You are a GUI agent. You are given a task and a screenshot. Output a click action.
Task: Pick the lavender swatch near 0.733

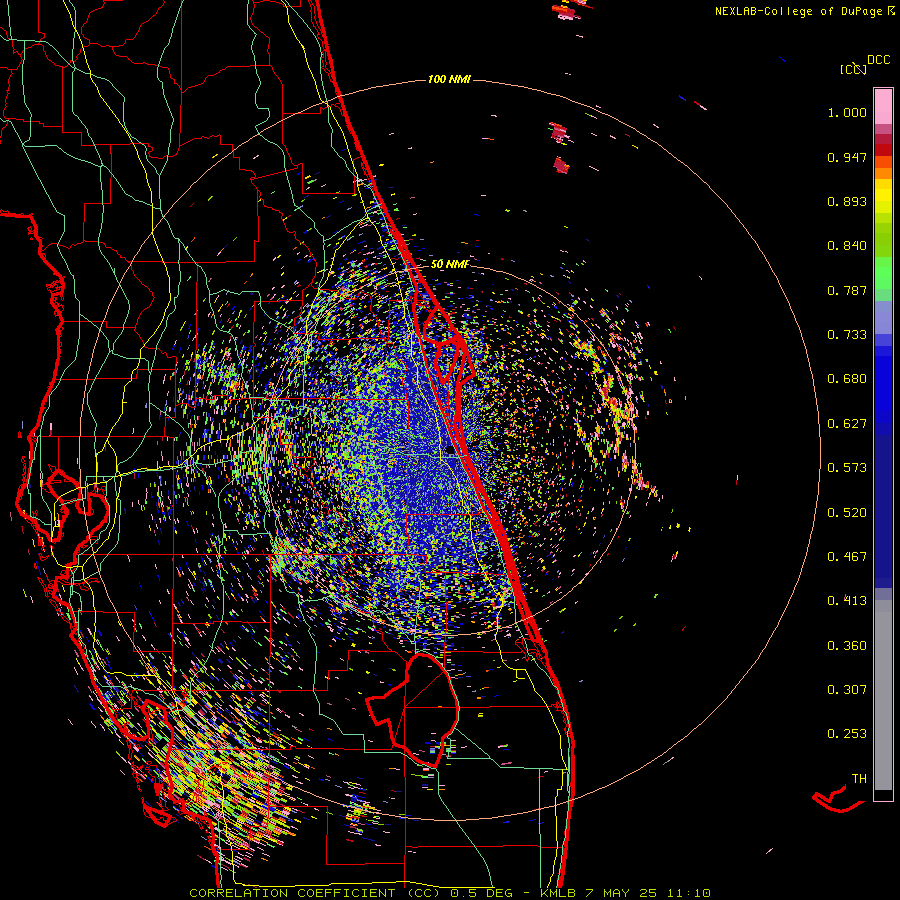[883, 317]
